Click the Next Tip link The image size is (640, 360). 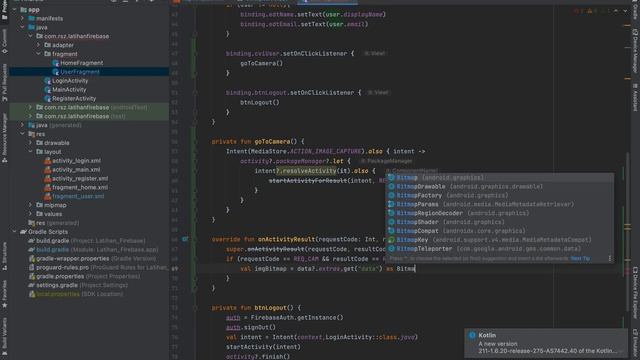point(580,258)
